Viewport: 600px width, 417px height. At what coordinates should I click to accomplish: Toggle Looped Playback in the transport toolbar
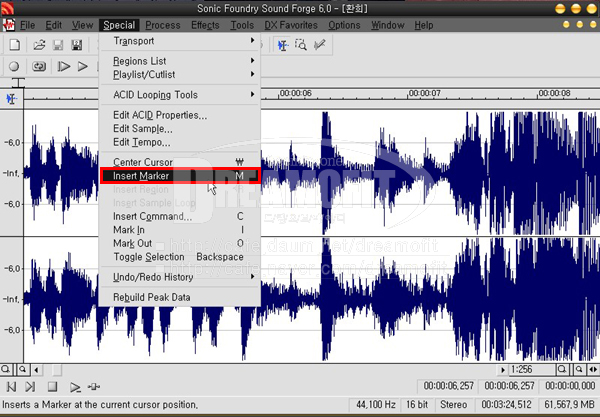click(38, 67)
